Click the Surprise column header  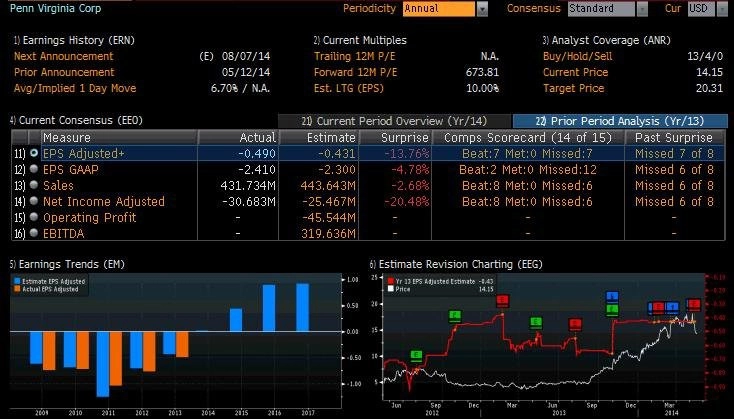tap(395, 138)
